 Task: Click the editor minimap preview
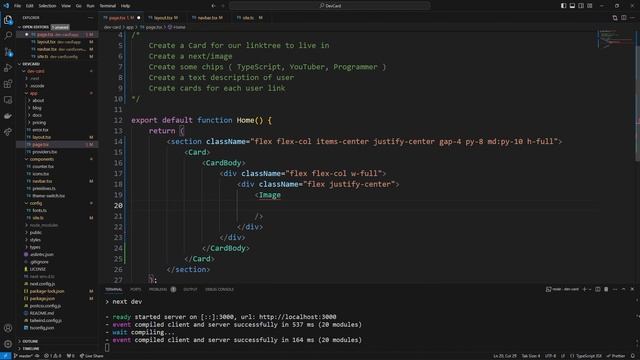616,40
